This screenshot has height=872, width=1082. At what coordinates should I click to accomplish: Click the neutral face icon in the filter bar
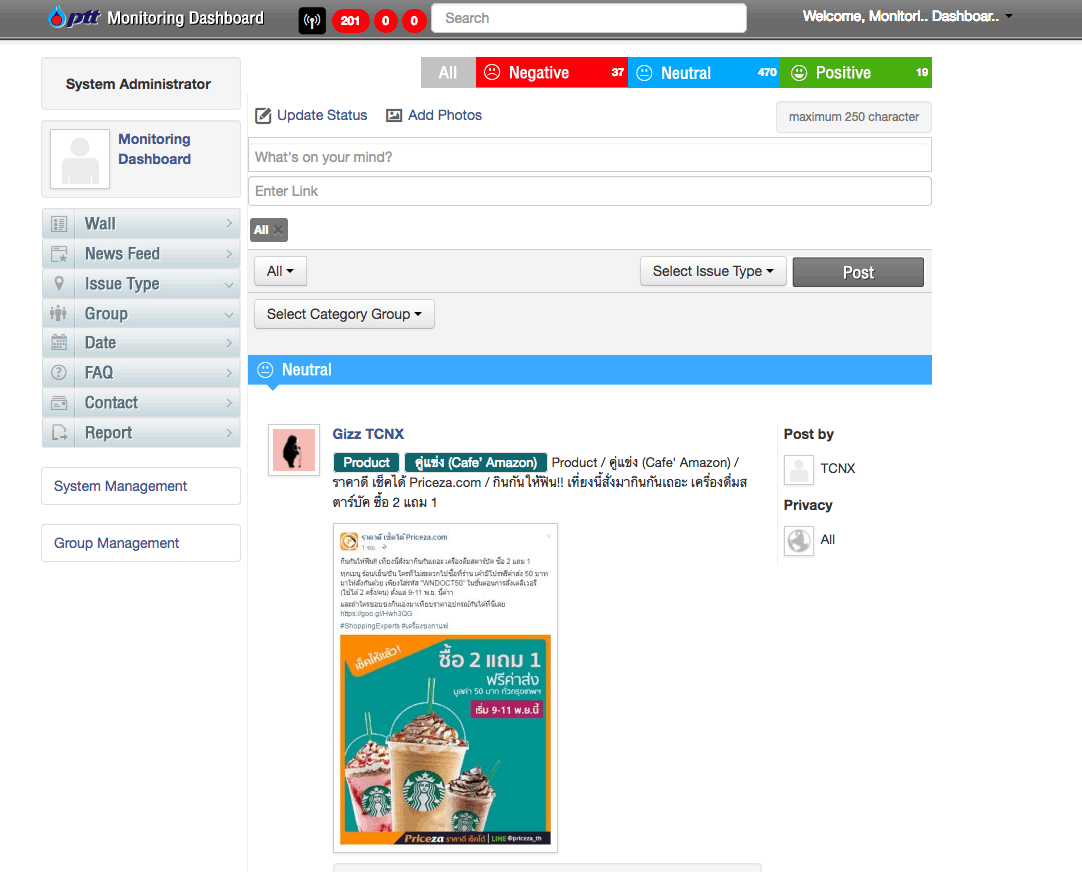tap(644, 73)
